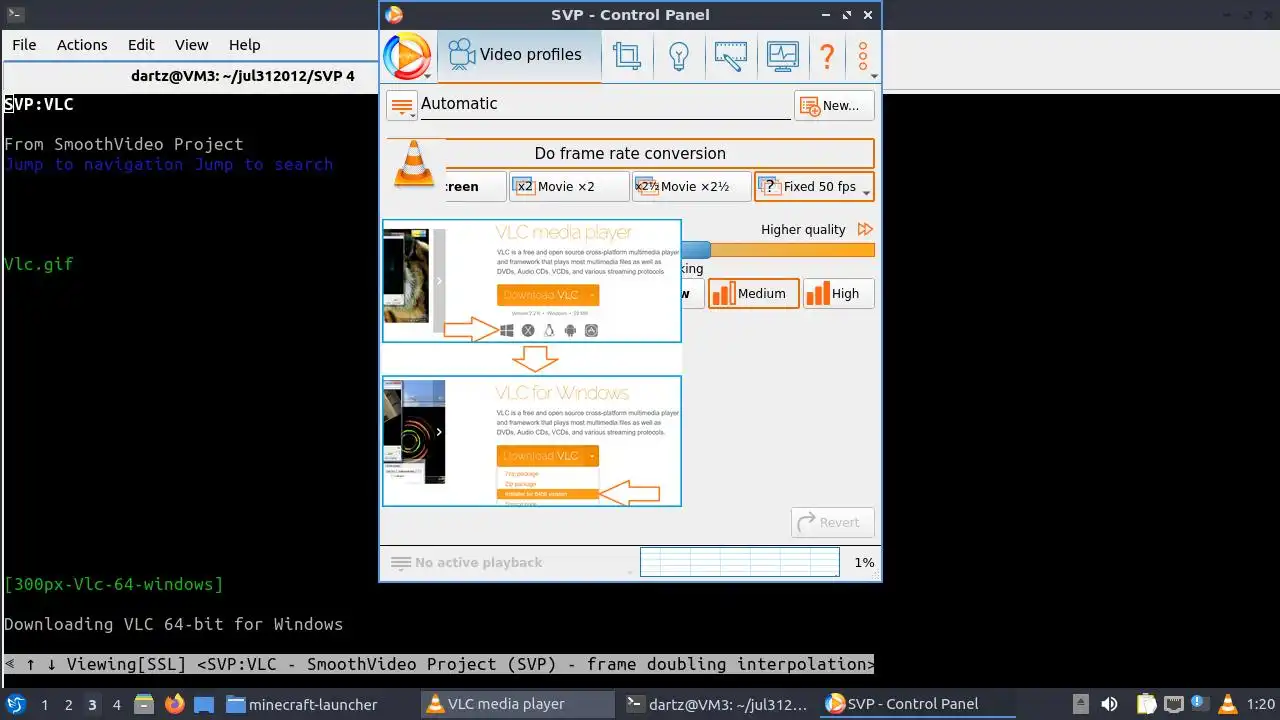
Task: Open the update notifier tray icon
Action: tap(1200, 703)
